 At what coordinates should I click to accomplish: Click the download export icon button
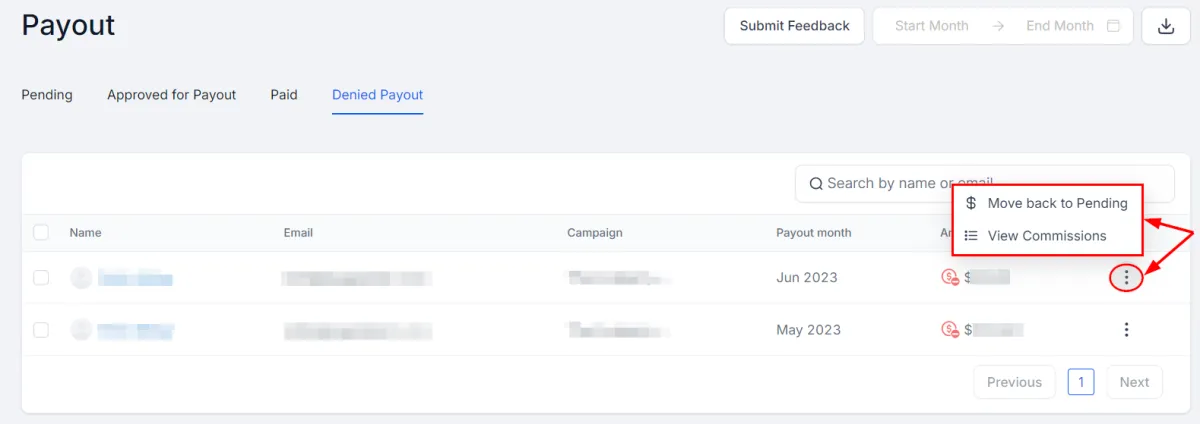click(1166, 26)
